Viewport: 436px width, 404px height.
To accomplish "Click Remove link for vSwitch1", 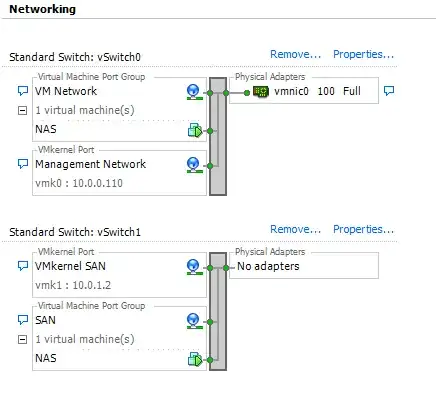I will [x=295, y=229].
